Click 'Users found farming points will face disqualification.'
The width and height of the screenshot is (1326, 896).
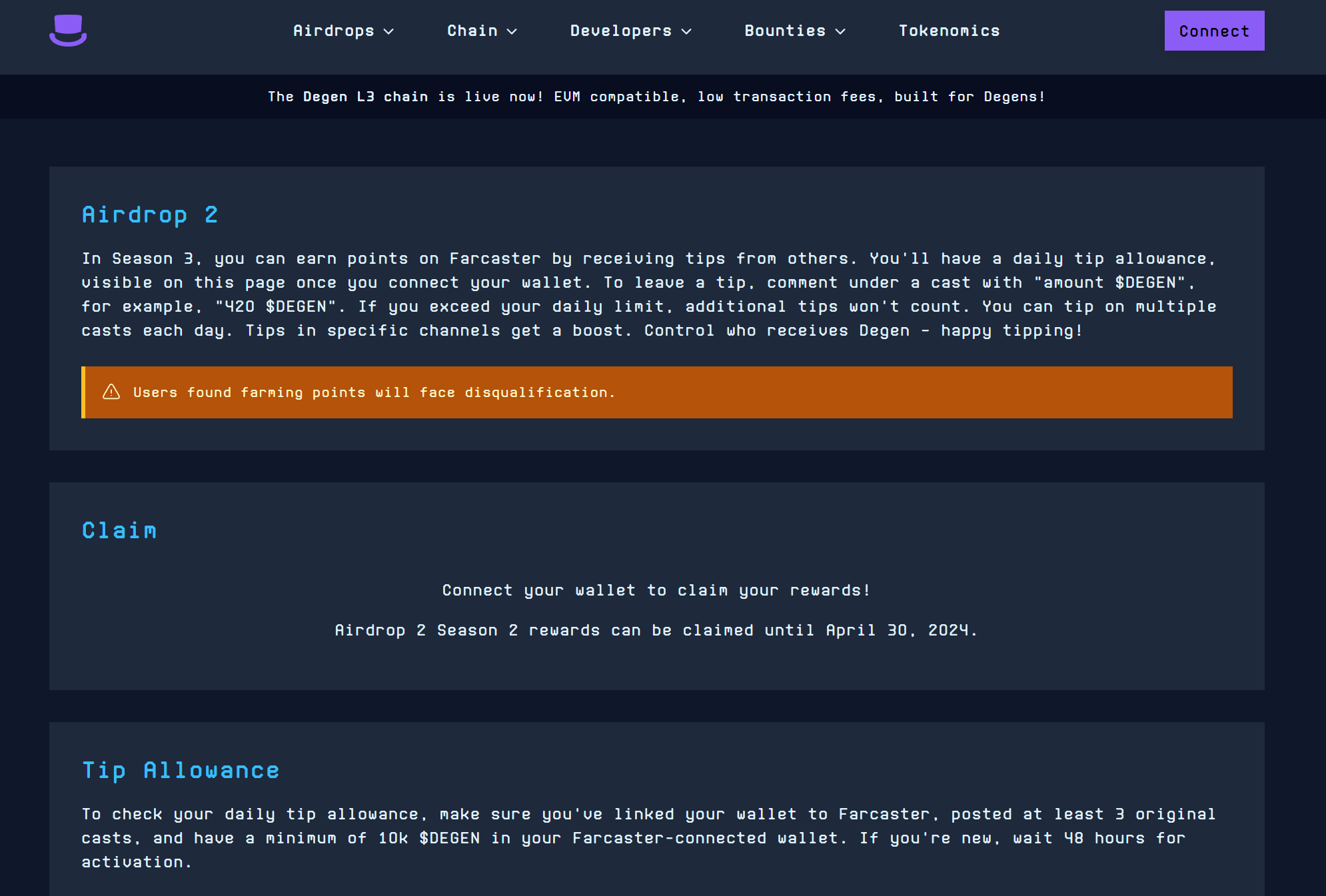(374, 392)
